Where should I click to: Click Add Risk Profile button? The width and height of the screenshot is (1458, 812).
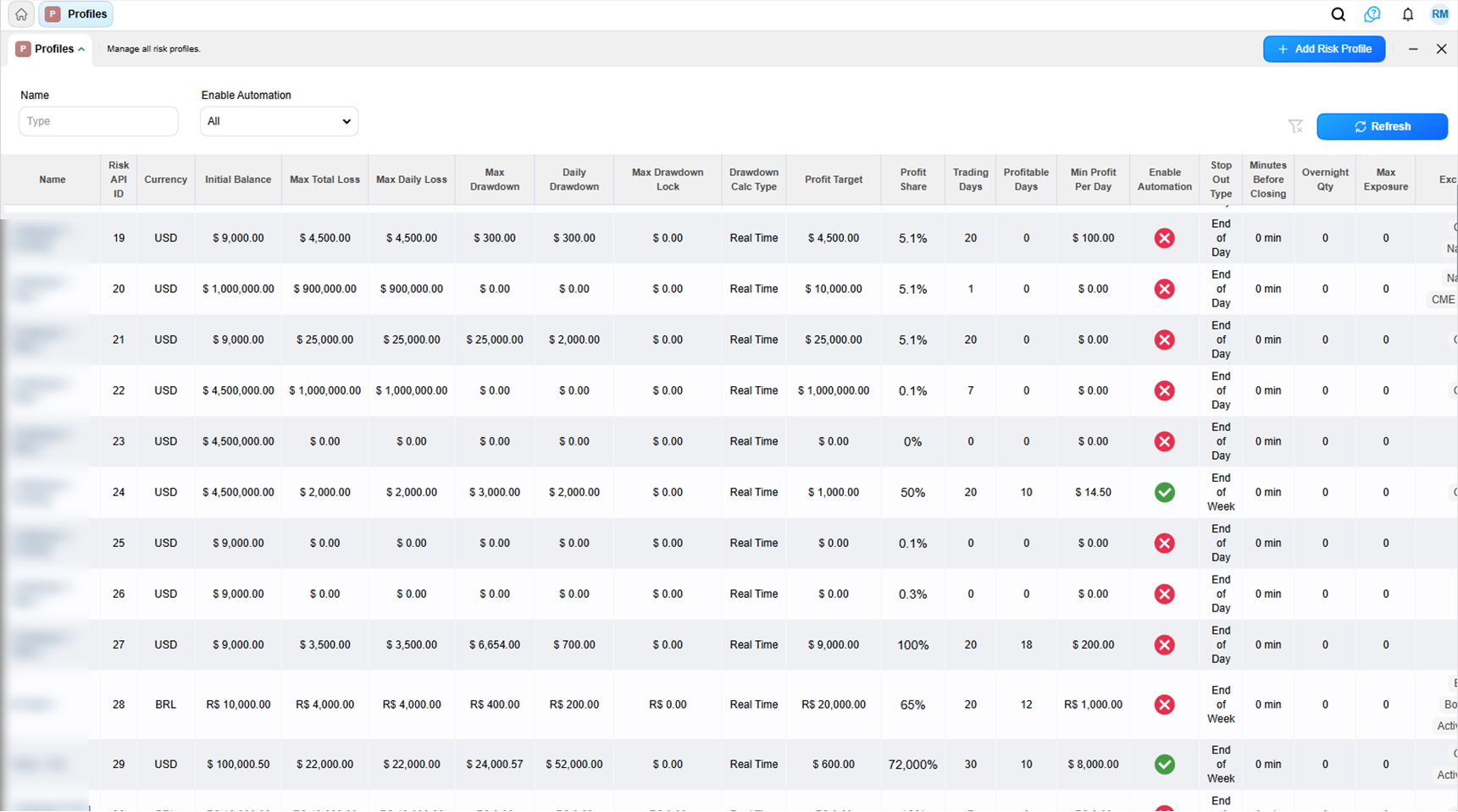point(1324,49)
